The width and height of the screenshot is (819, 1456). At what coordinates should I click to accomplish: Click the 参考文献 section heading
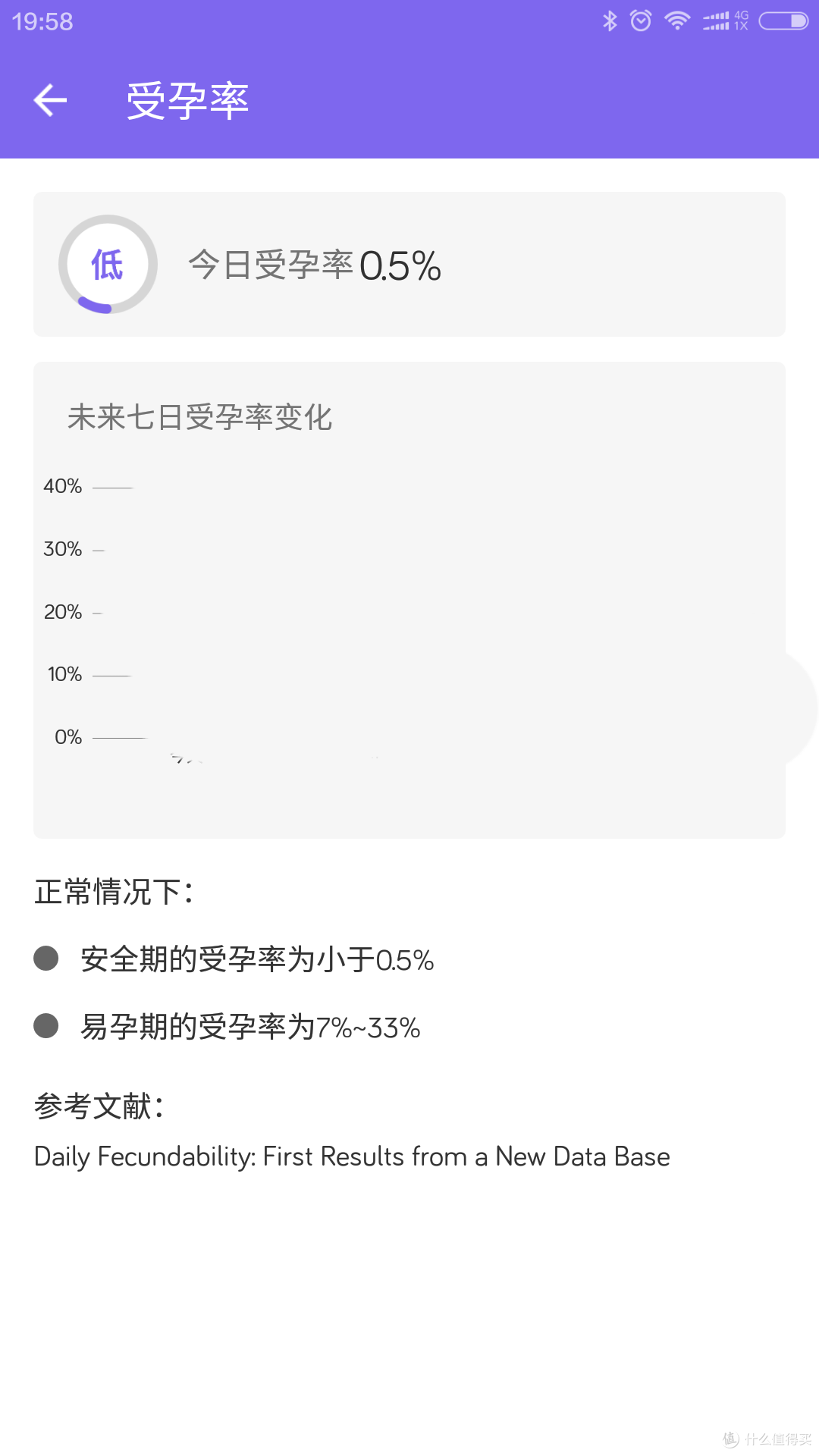(100, 1106)
